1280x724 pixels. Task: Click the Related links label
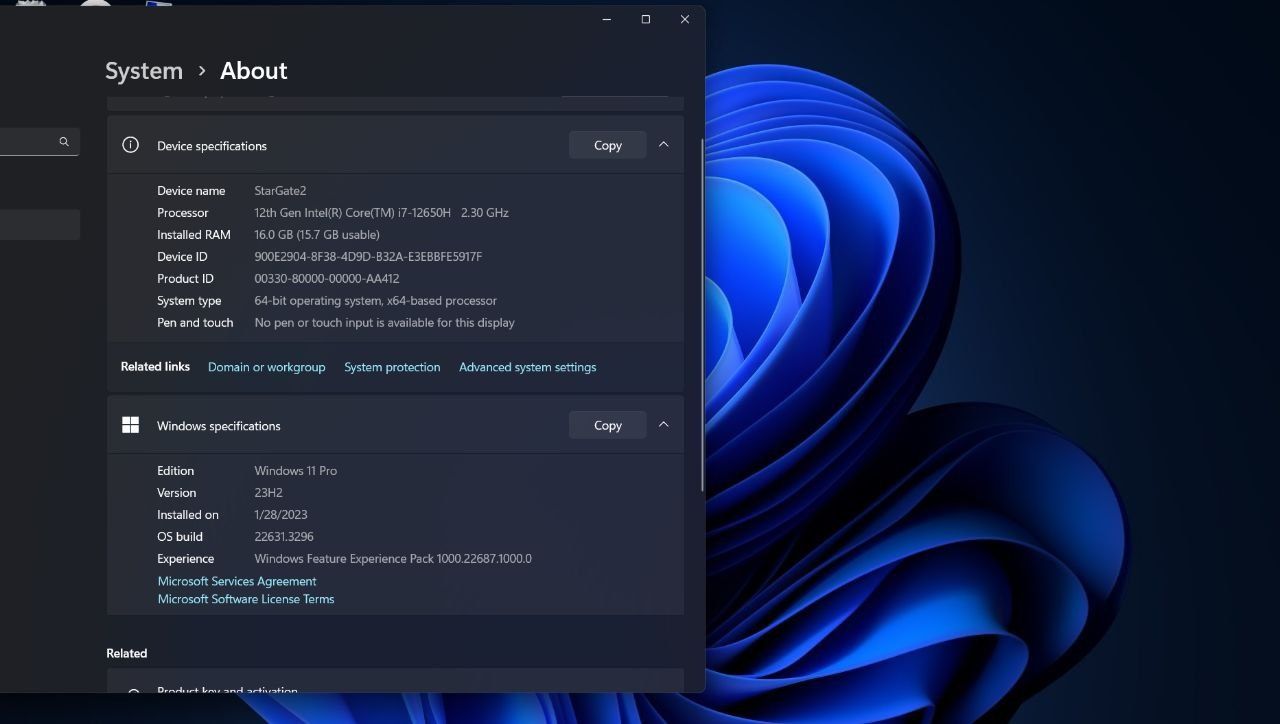click(x=155, y=367)
